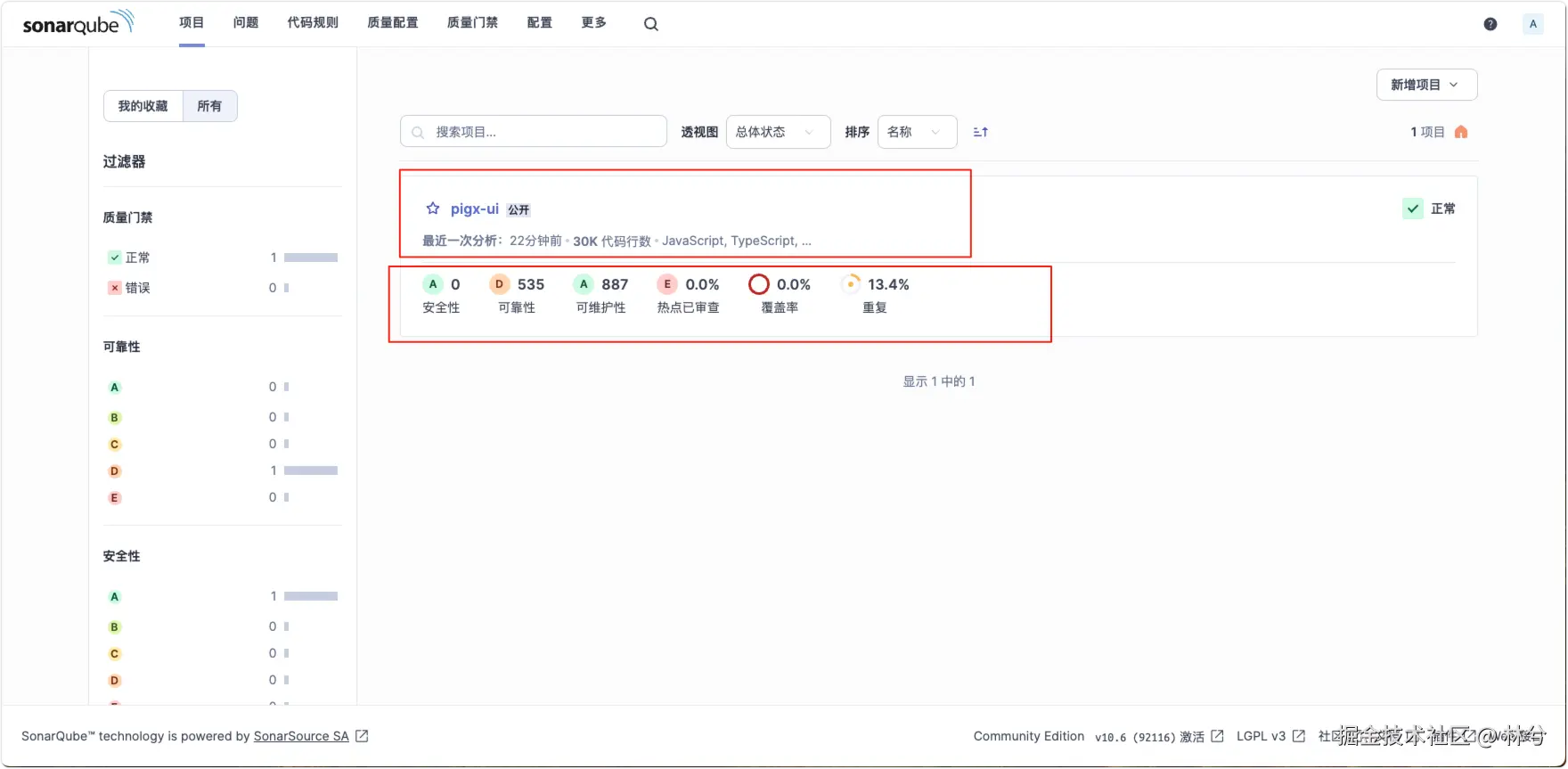Click the maintainability A badge for pigx-ui
This screenshot has height=769, width=1568.
584,284
